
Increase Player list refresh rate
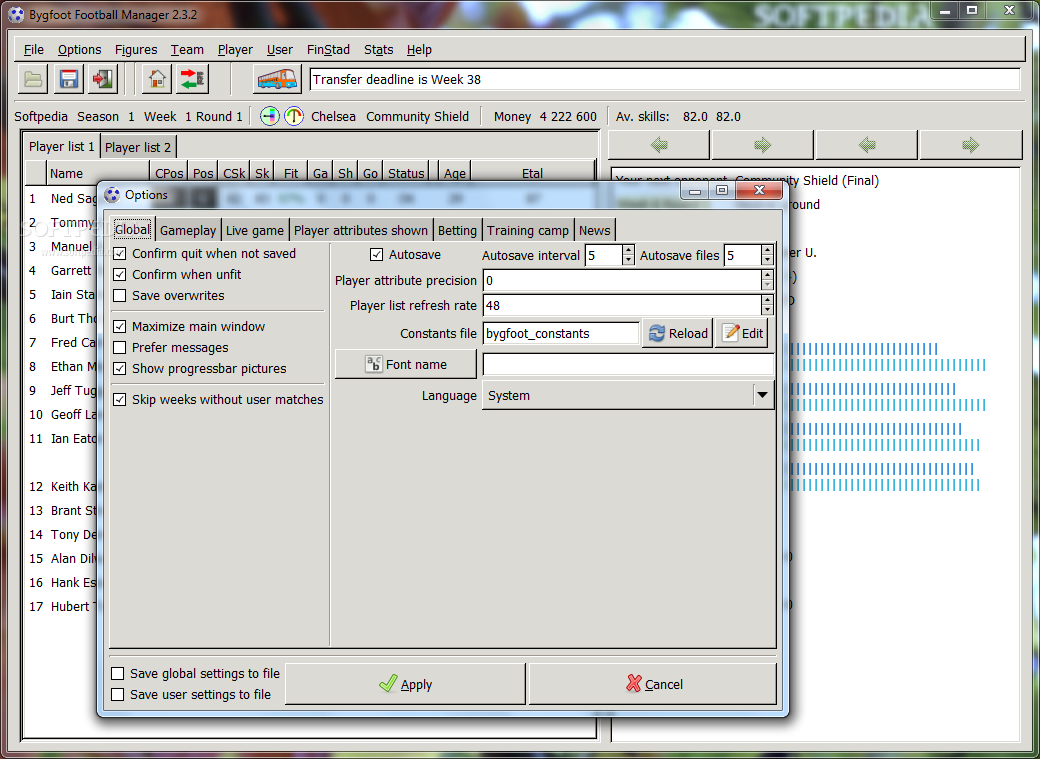767,301
